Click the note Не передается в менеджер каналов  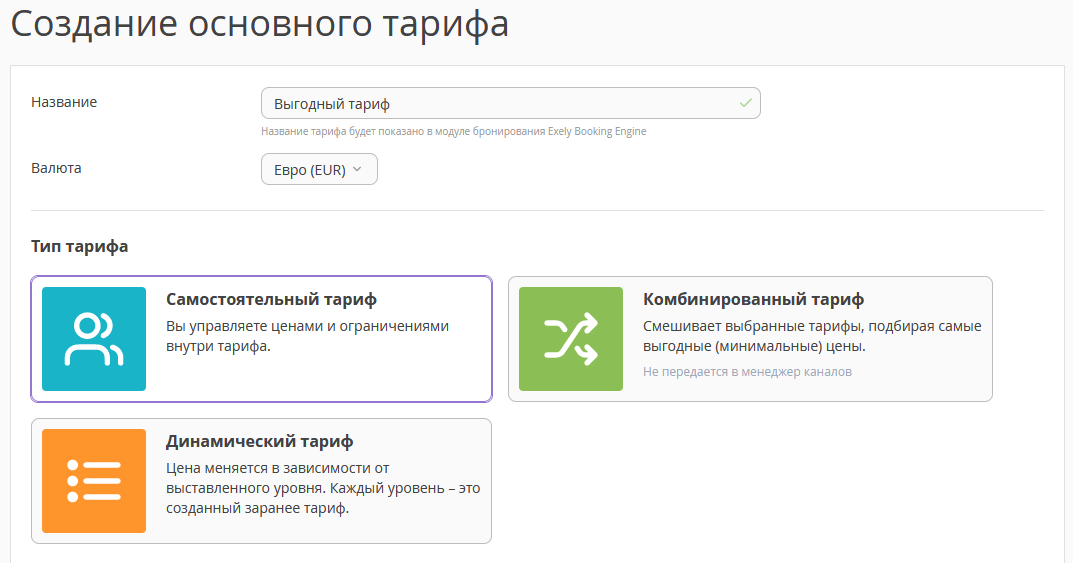point(747,371)
